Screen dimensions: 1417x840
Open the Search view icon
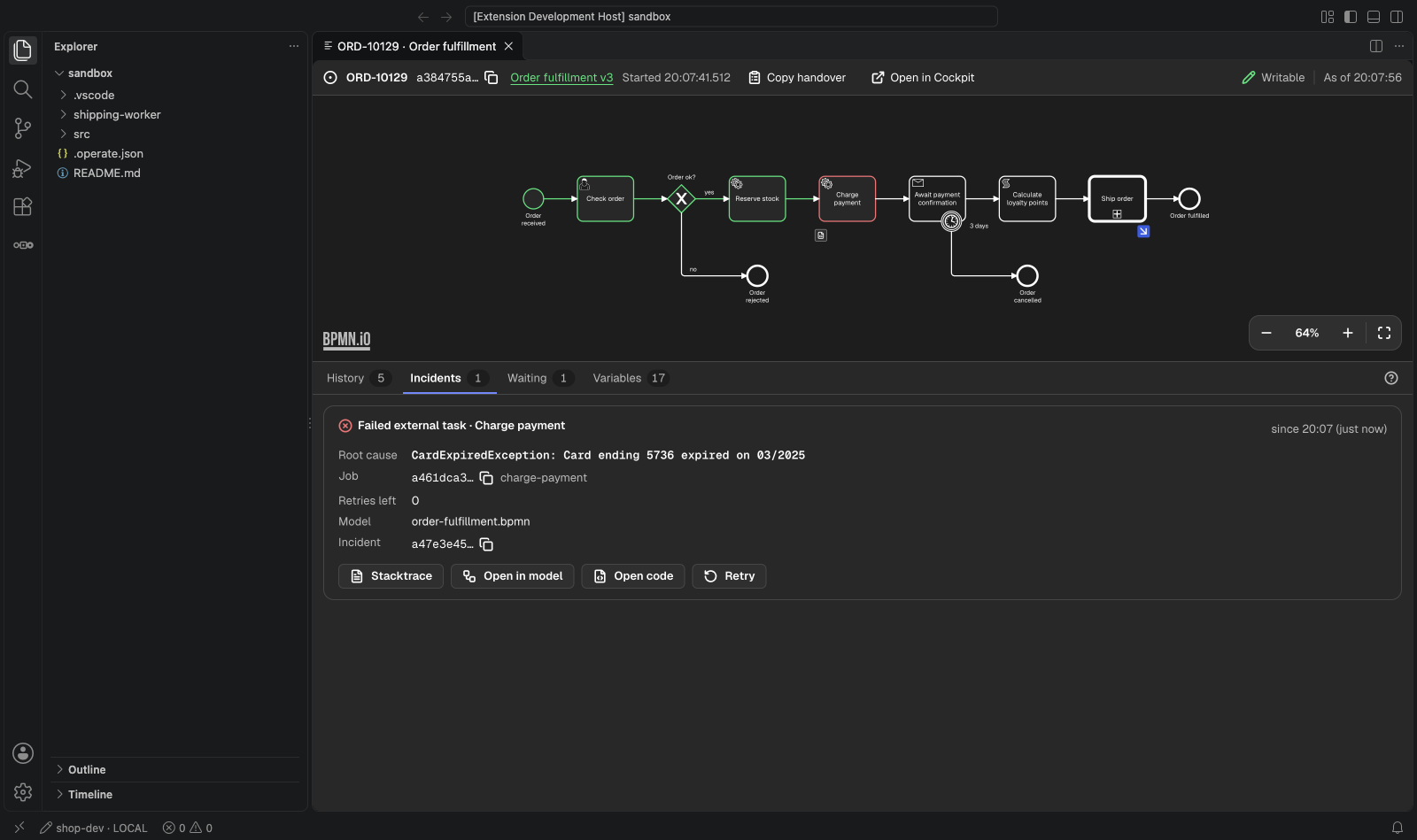click(23, 89)
